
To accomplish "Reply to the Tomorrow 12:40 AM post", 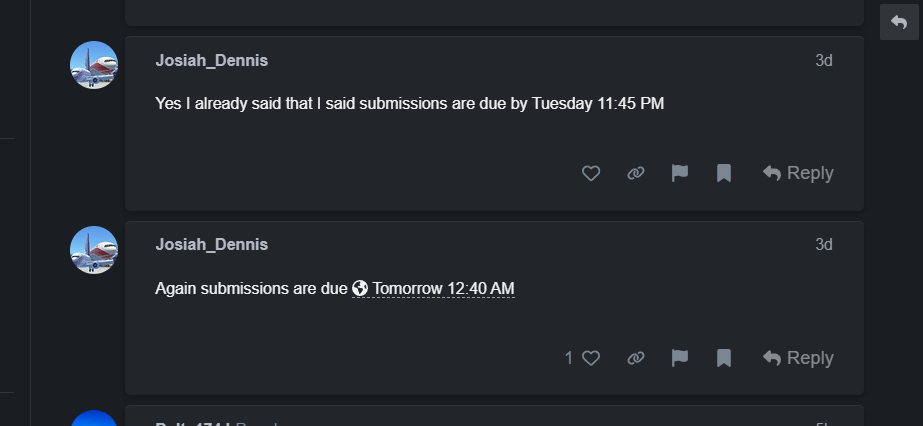I will tap(798, 358).
